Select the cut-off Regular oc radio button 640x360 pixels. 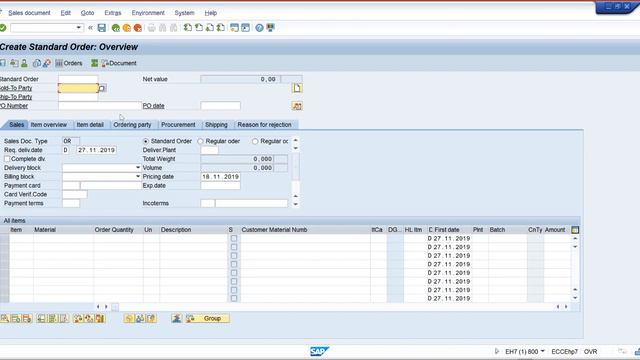tap(255, 141)
